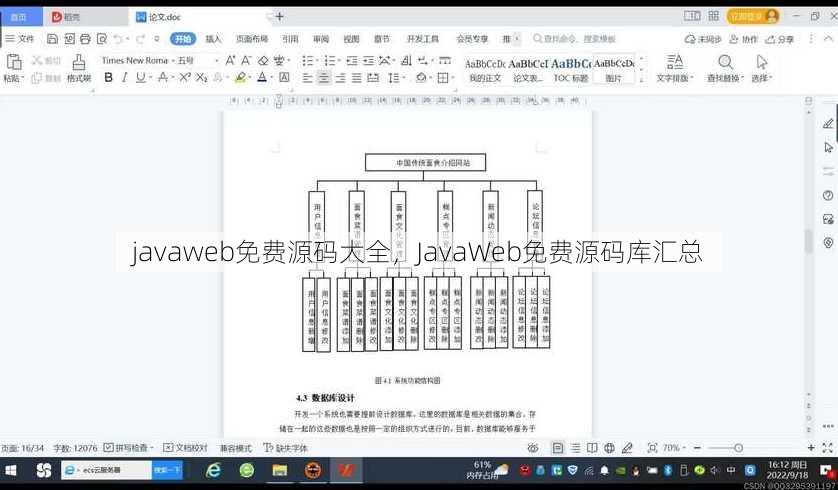Increase font size with the A+ icon
Viewport: 838px width, 490px height.
(x=230, y=60)
